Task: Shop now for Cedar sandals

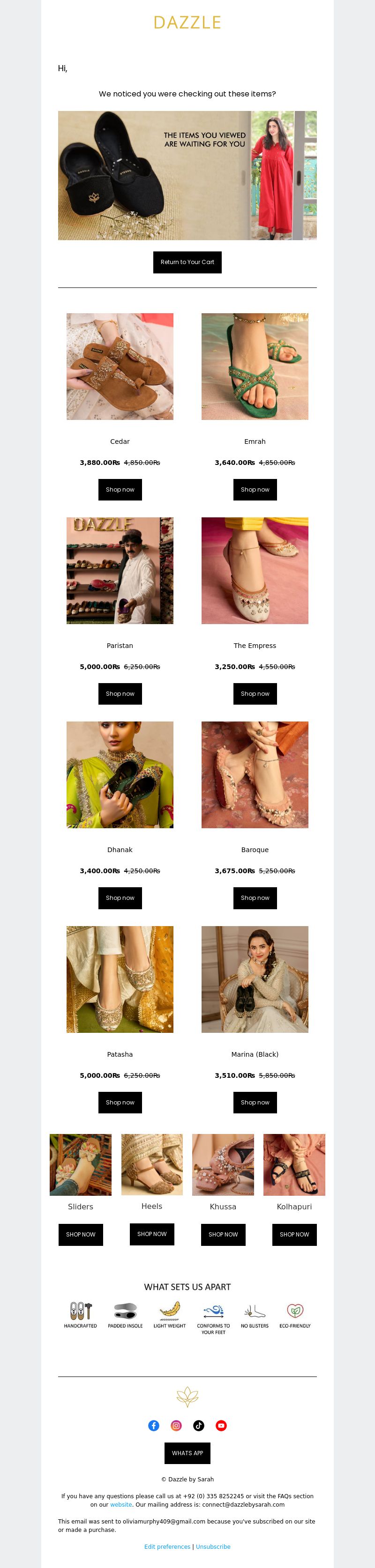Action: tap(120, 489)
